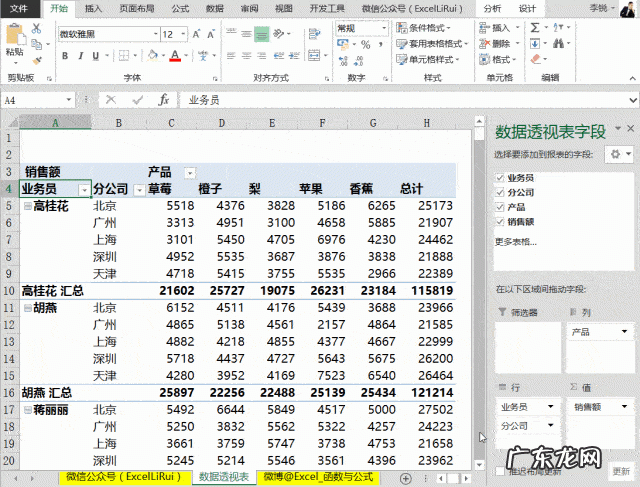The height and width of the screenshot is (487, 640).
Task: Click the 更多表格... link
Action: [x=516, y=241]
